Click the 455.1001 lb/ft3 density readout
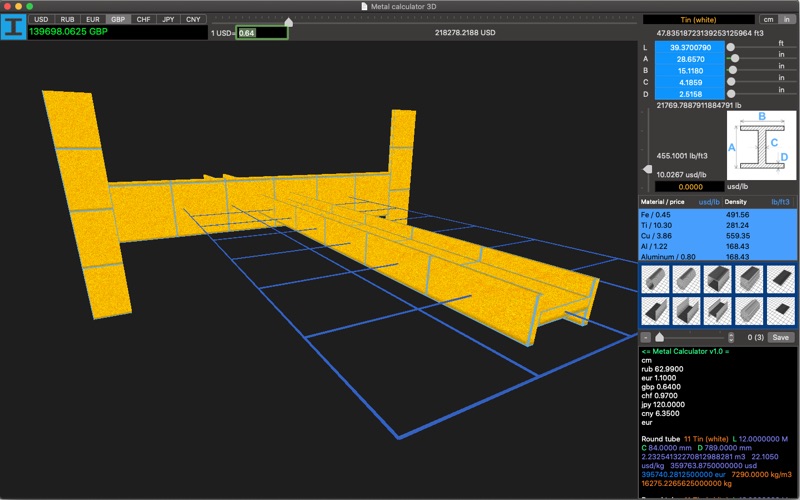The height and width of the screenshot is (500, 800). (x=682, y=156)
